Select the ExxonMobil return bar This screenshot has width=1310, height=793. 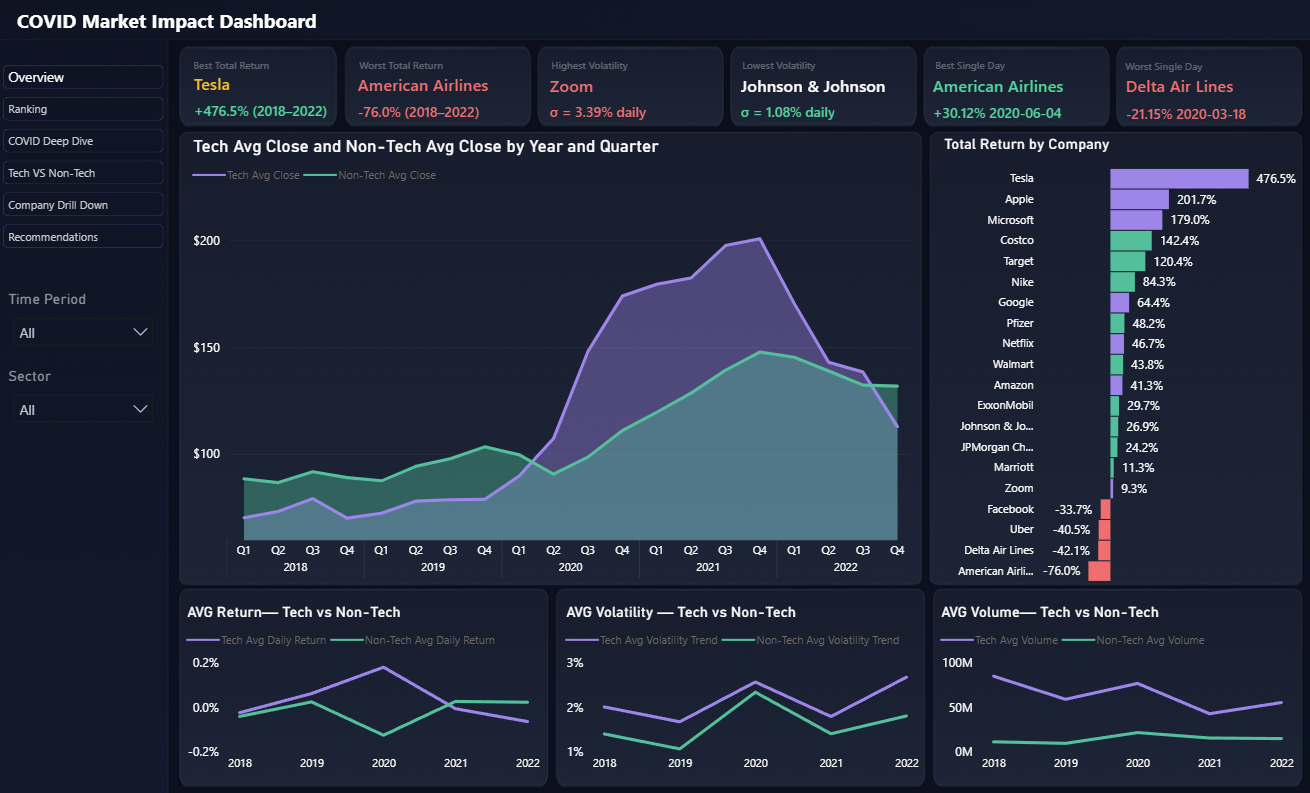pos(1114,406)
